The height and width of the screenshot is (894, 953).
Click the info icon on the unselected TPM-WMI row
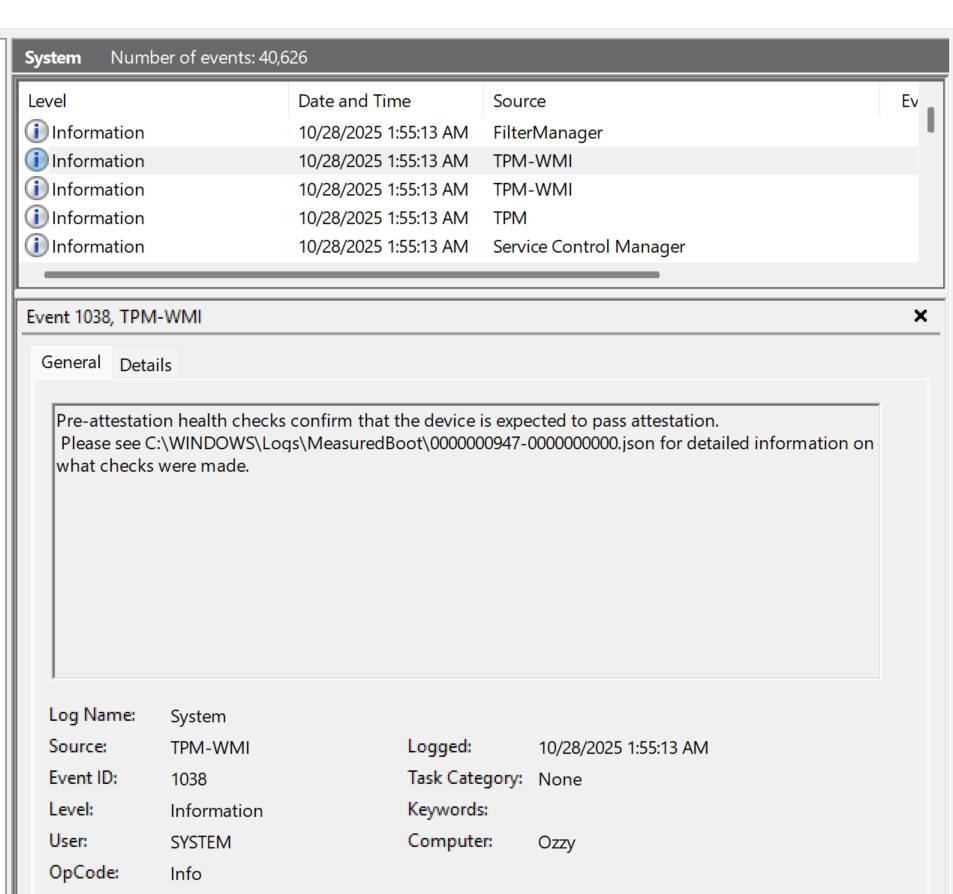[x=37, y=189]
